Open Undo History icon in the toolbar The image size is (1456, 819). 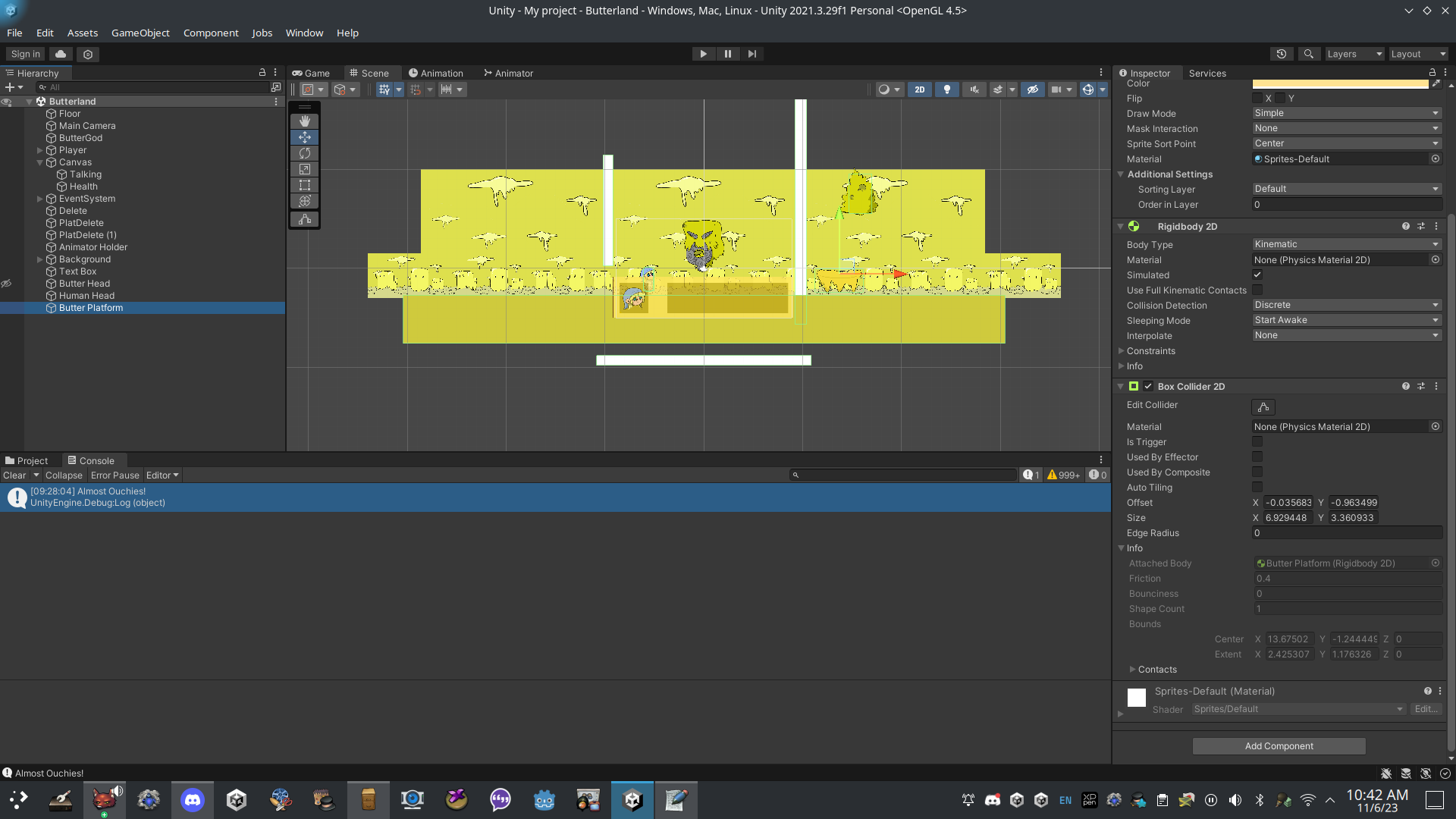click(x=1282, y=54)
